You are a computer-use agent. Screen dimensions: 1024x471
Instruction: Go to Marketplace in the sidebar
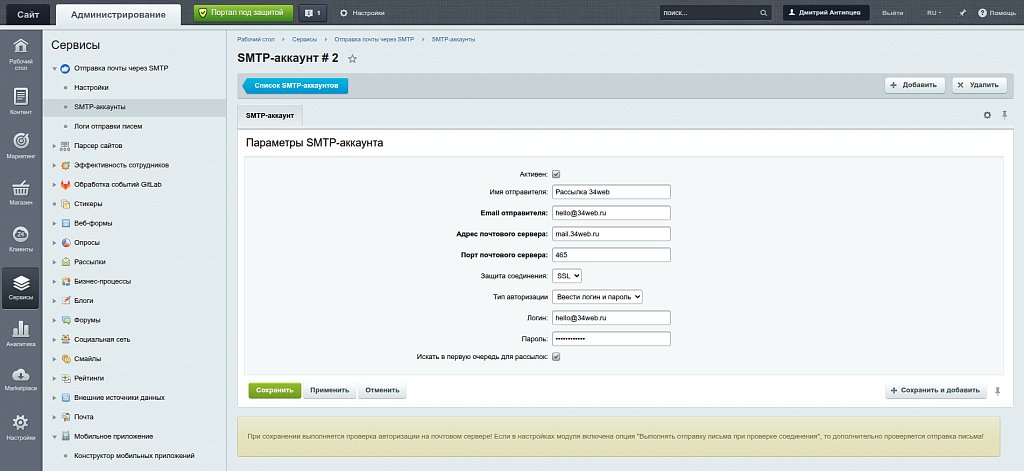click(20, 379)
